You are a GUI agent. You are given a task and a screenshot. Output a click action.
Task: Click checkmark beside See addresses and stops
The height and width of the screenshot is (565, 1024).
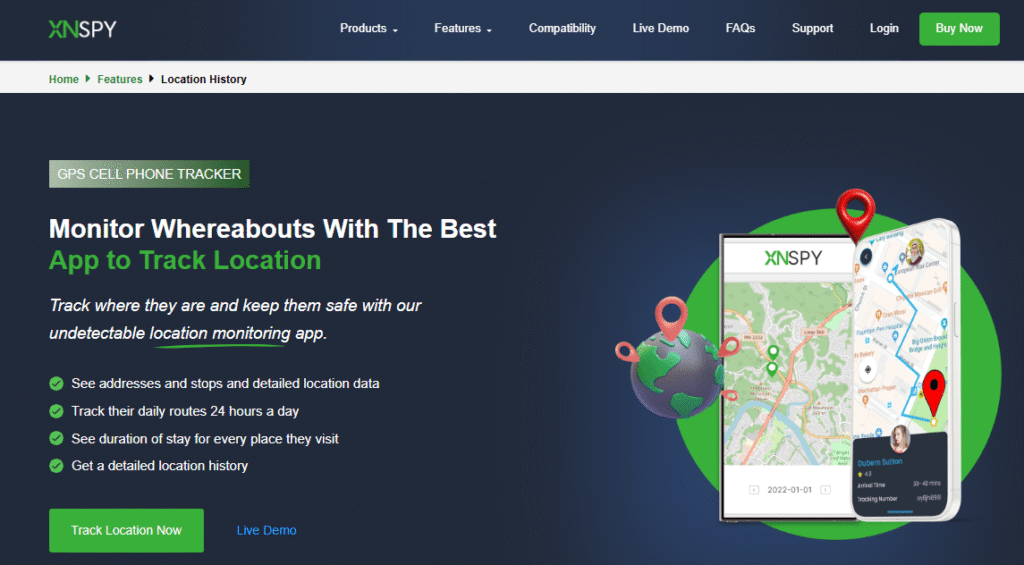(56, 383)
